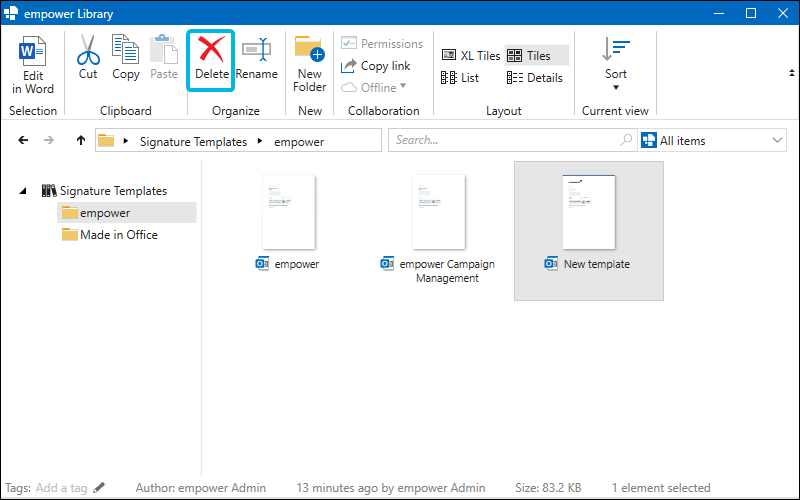800x500 pixels.
Task: Open Permissions in Collaboration group
Action: [x=382, y=43]
